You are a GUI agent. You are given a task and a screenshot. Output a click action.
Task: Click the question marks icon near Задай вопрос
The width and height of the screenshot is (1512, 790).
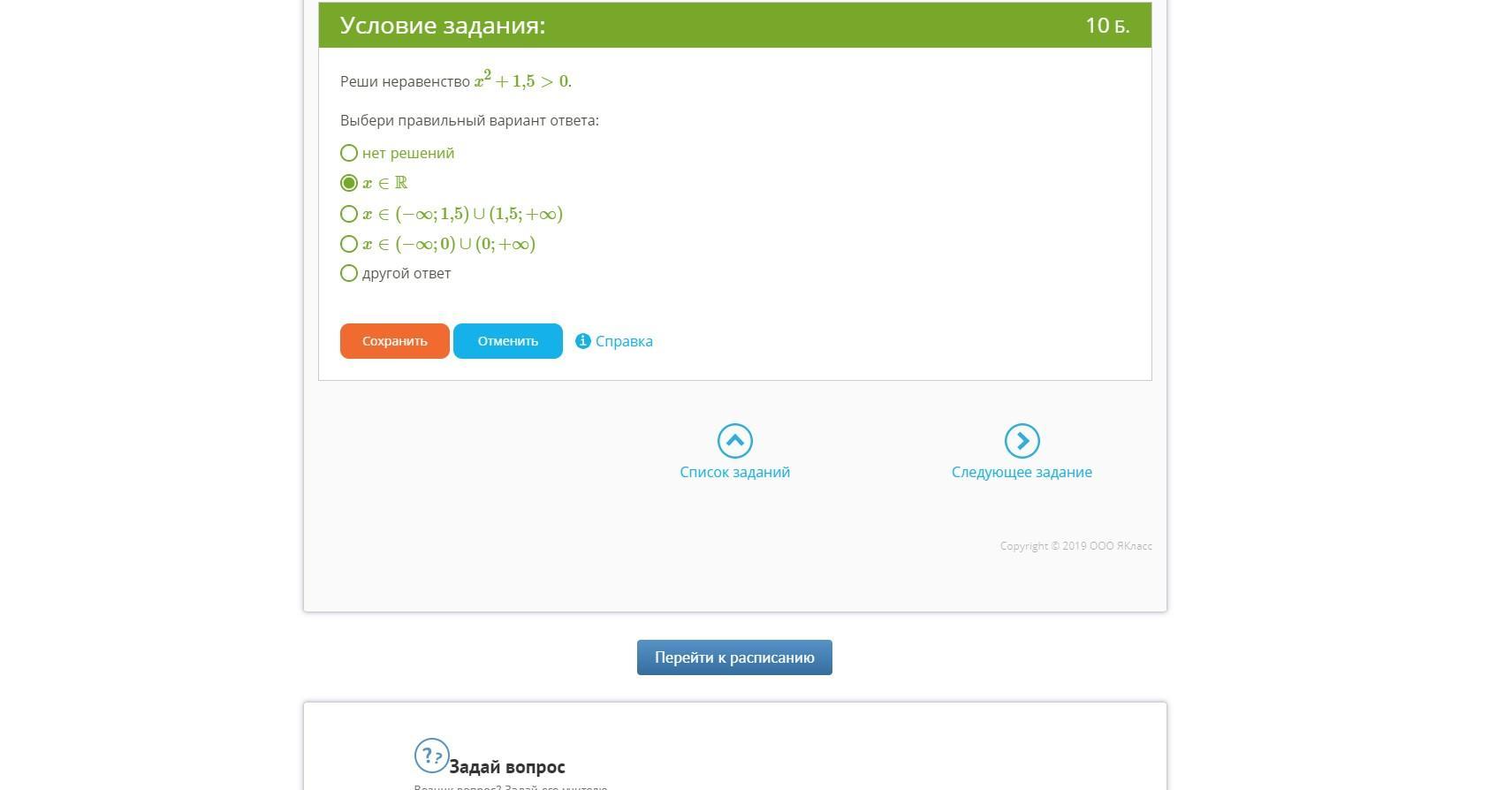(x=431, y=756)
